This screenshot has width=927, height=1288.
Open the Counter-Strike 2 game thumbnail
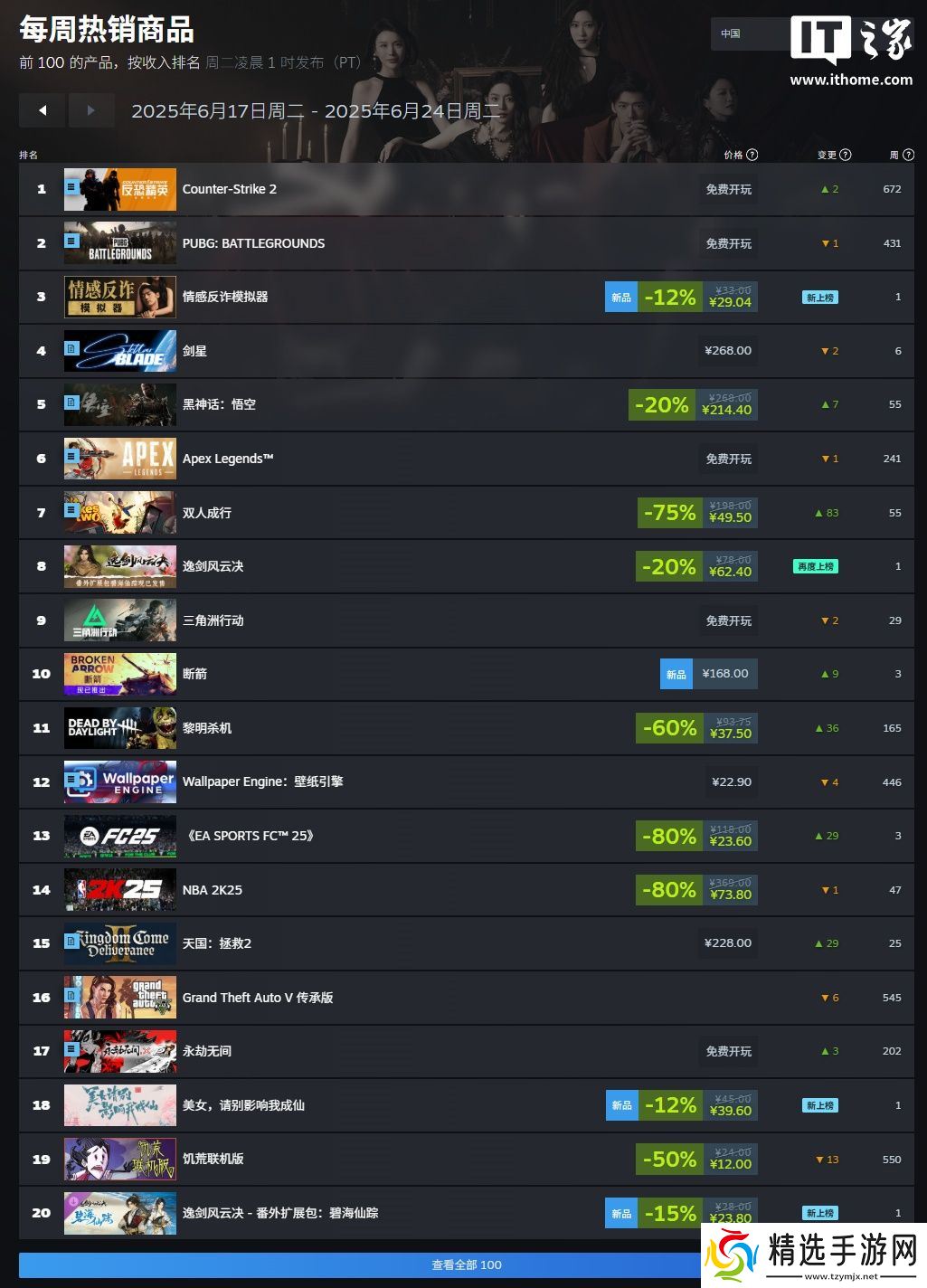pos(120,189)
